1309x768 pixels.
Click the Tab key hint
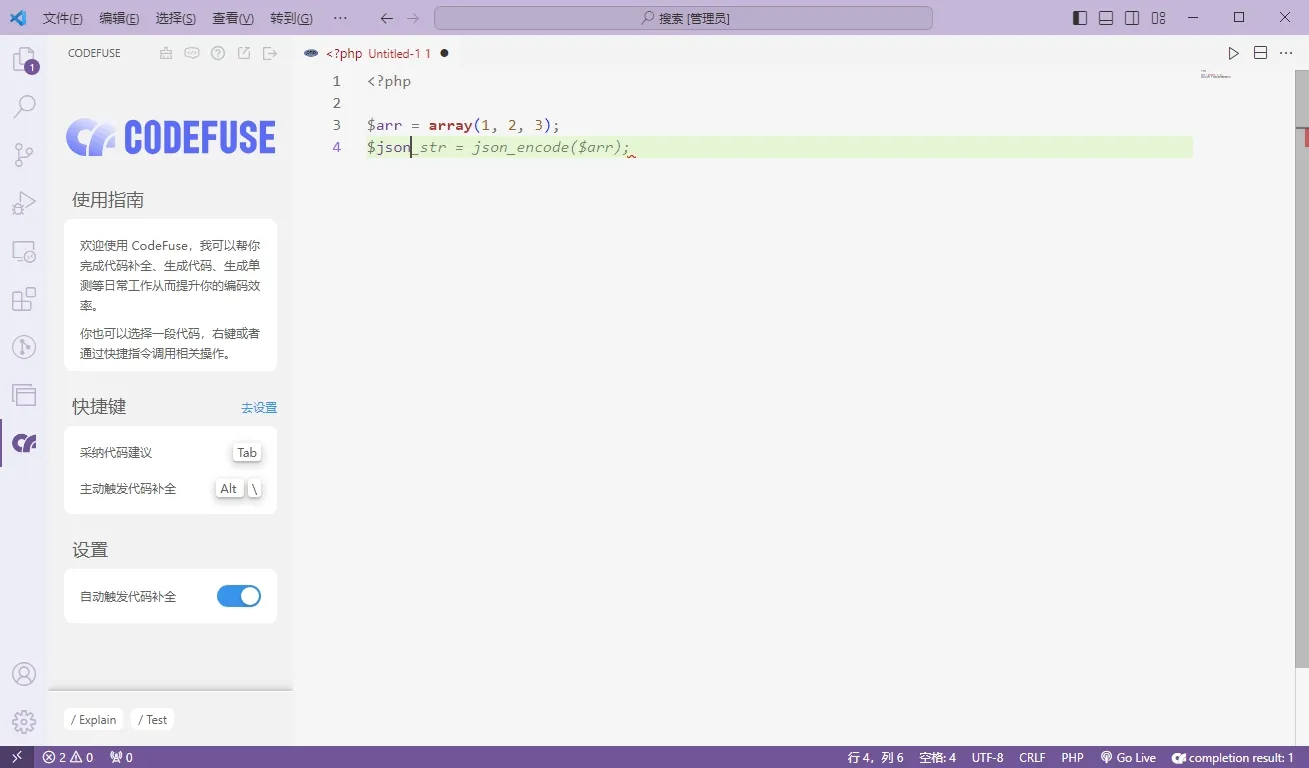247,453
